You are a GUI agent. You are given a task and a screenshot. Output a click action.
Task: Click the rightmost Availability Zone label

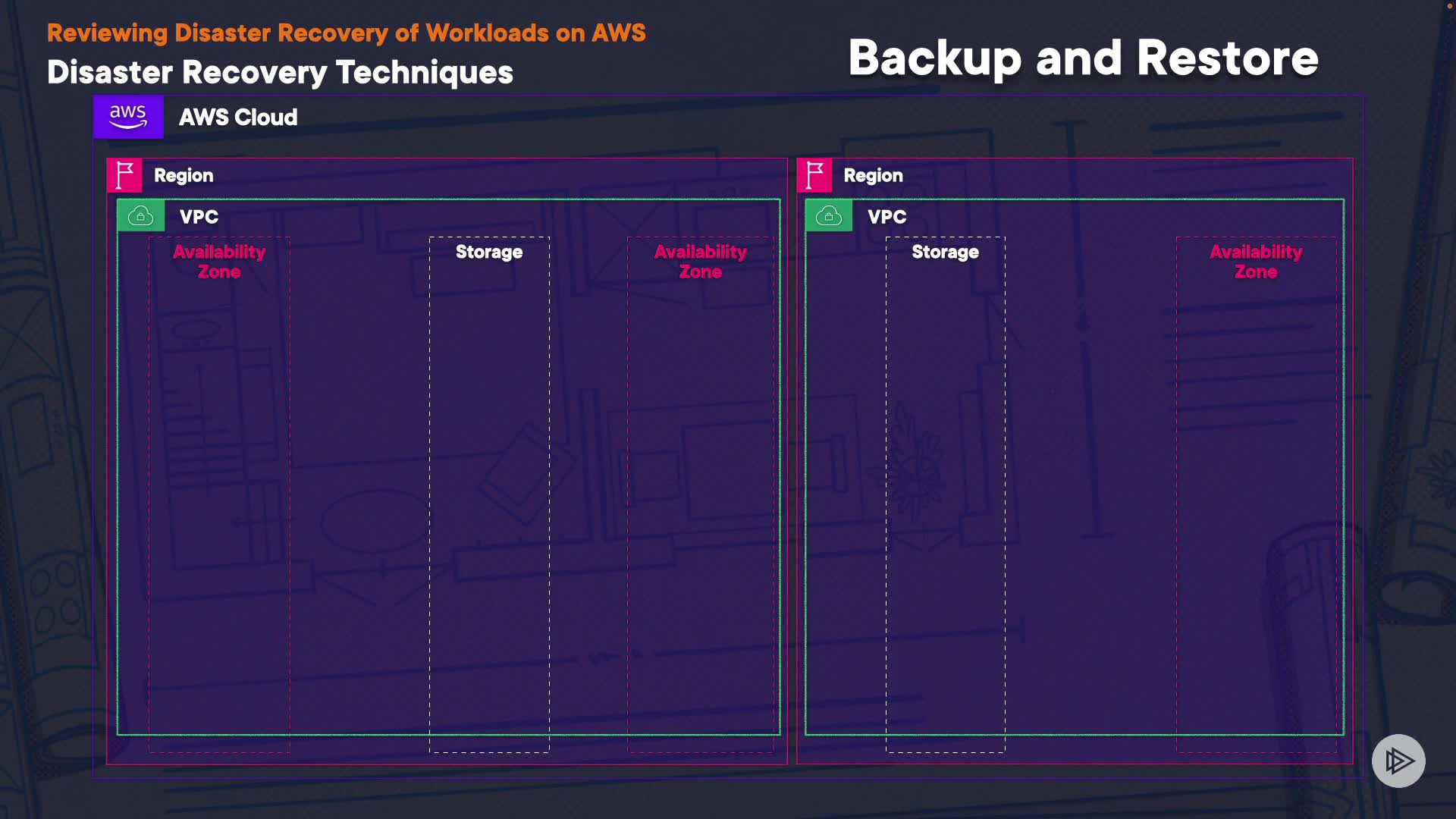[x=1256, y=262]
